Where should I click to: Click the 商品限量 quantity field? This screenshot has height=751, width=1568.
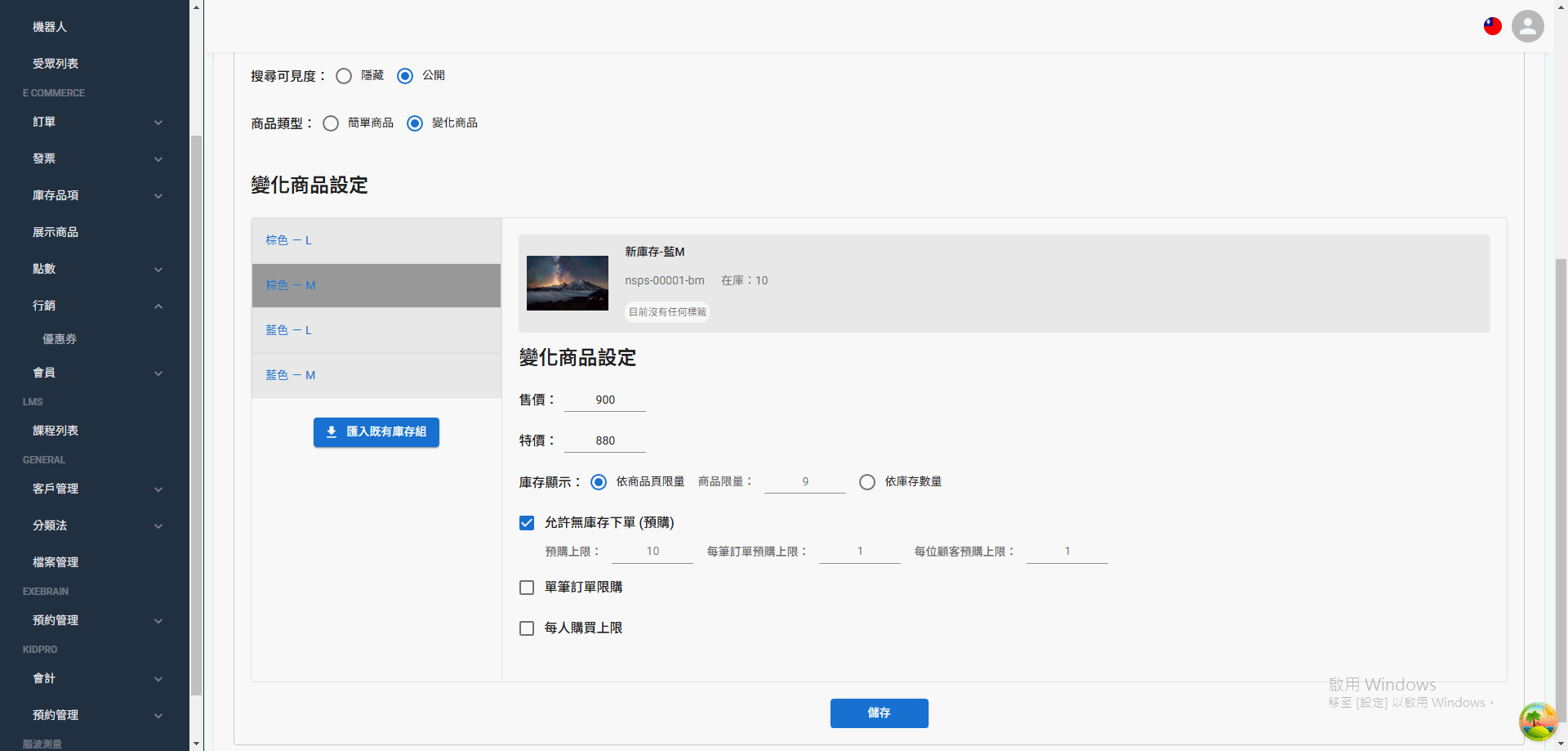[x=805, y=482]
